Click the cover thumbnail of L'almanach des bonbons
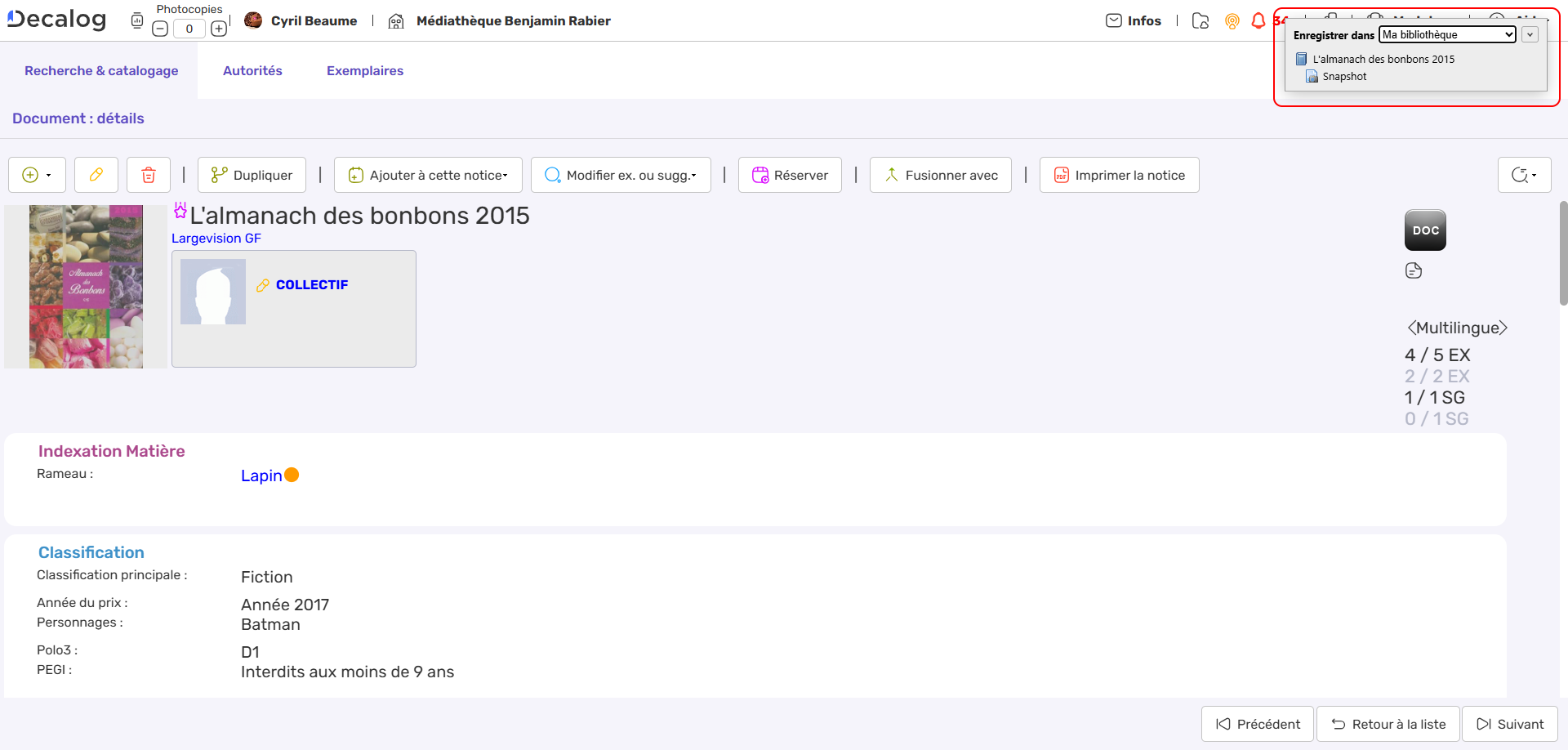Viewport: 1568px width, 750px height. 86,286
